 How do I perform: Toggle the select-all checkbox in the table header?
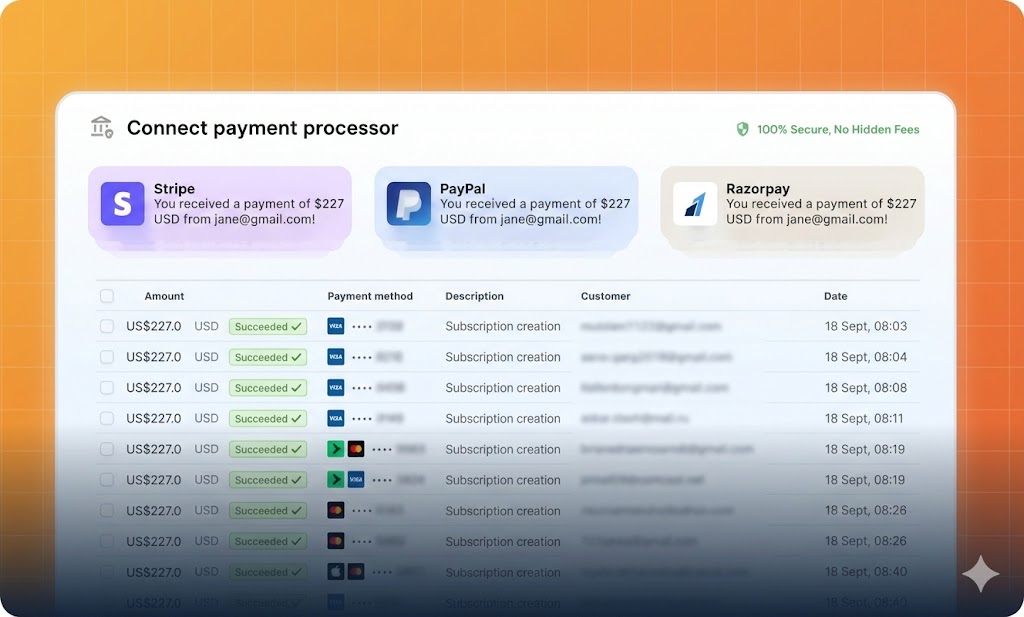coord(107,296)
